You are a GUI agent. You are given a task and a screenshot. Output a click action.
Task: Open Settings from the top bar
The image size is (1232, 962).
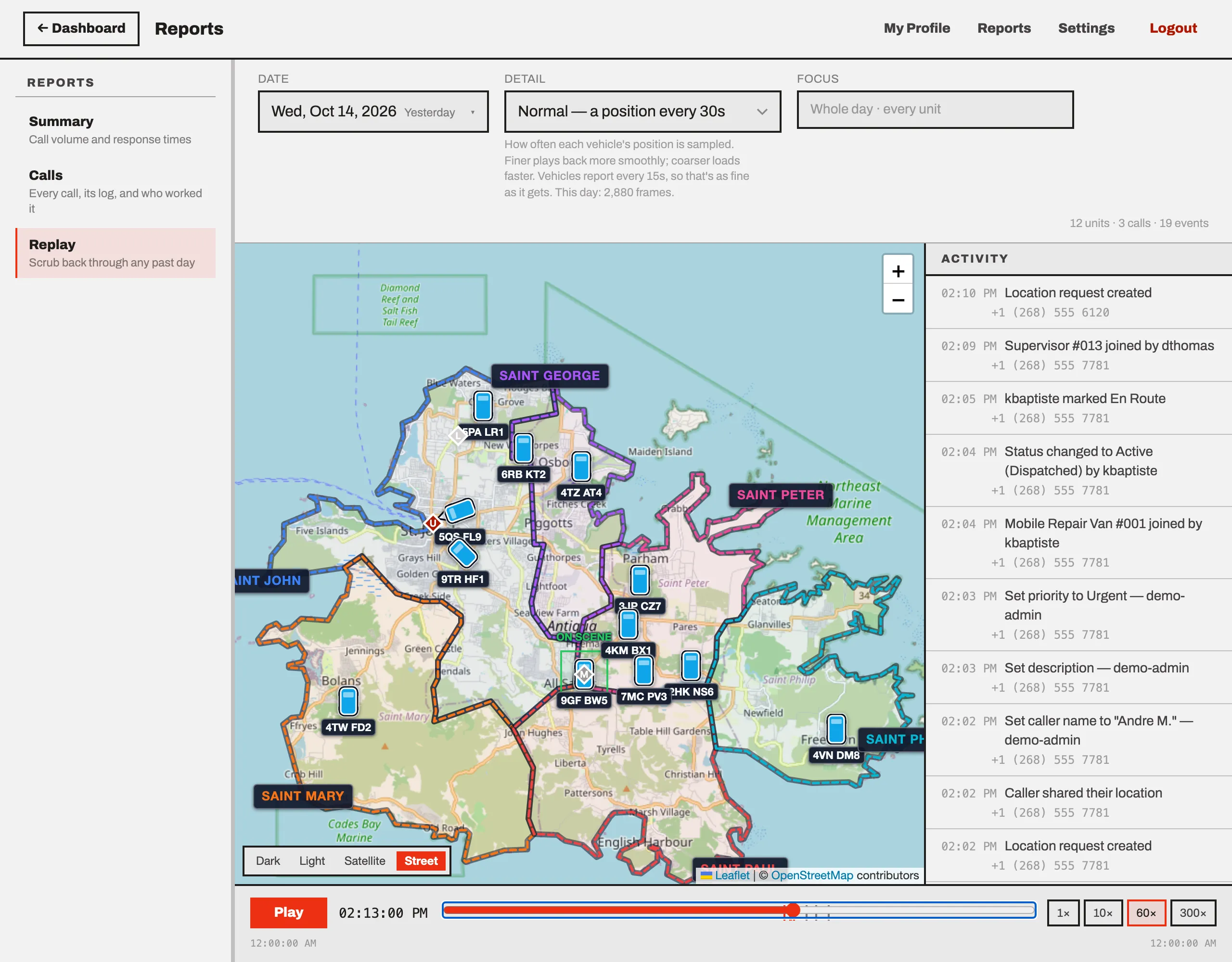coord(1086,28)
